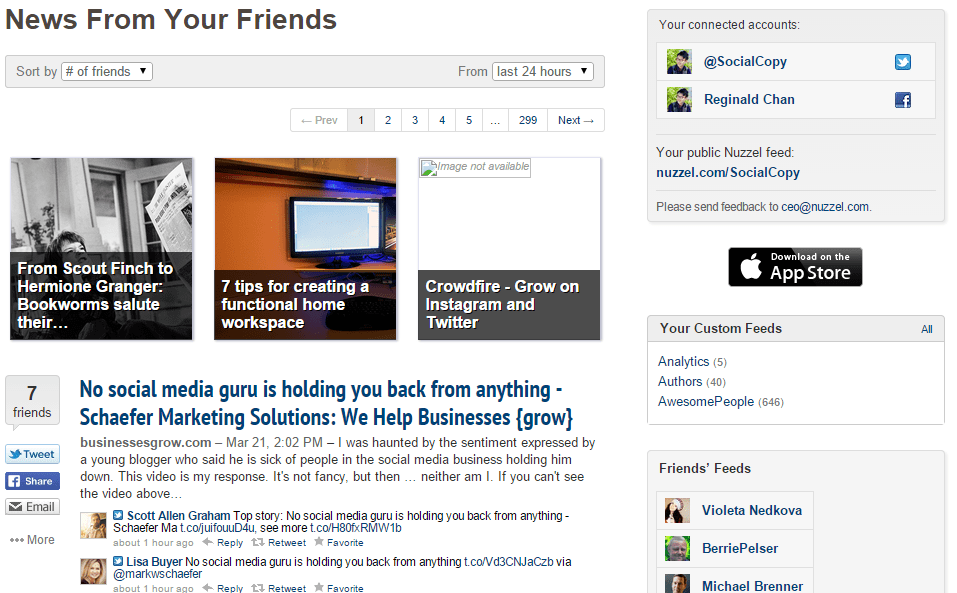957x593 pixels.
Task: Open the Bookworms salute story thumbnail
Action: [101, 249]
